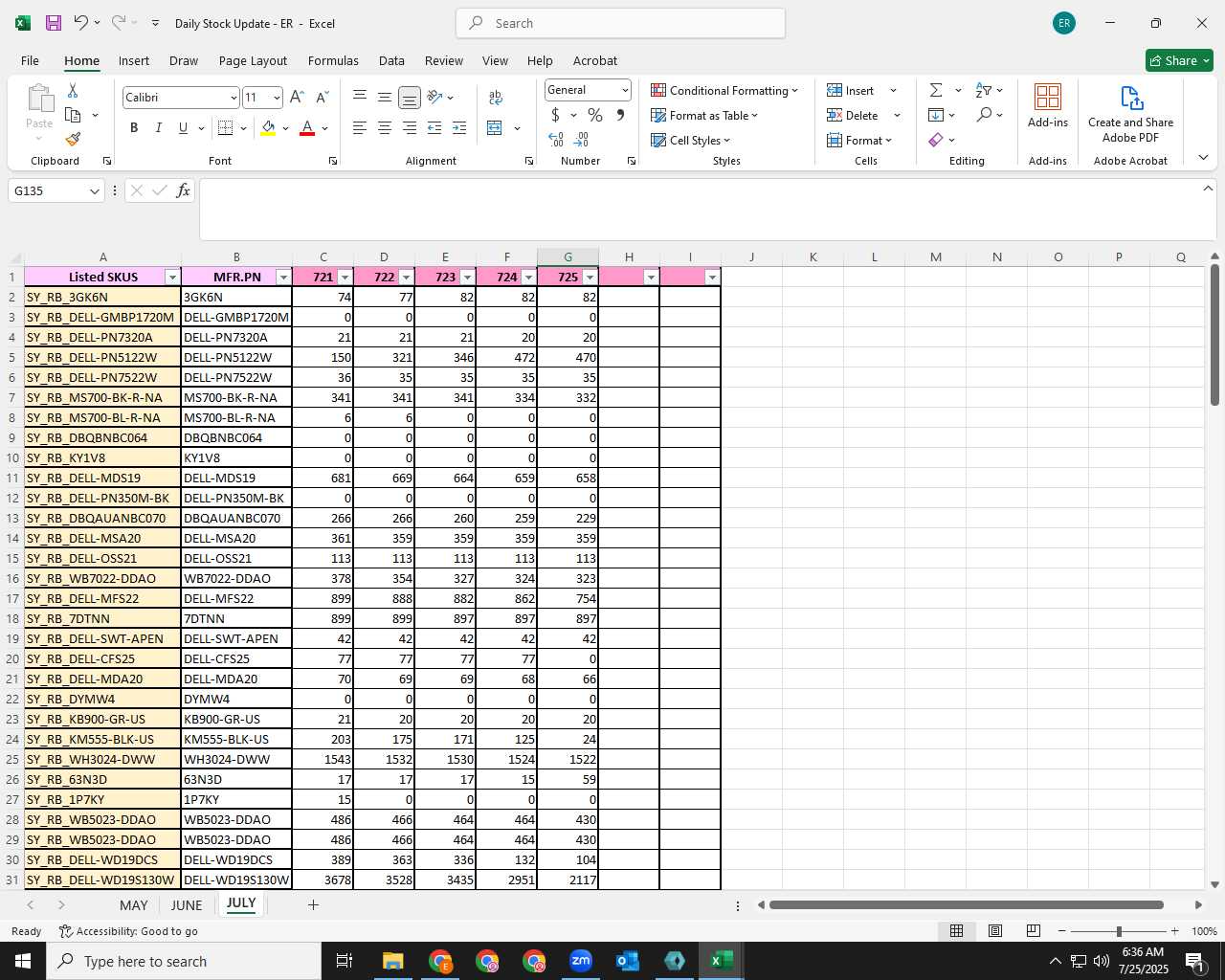
Task: Switch to Formulas ribbon tab
Action: 333,60
